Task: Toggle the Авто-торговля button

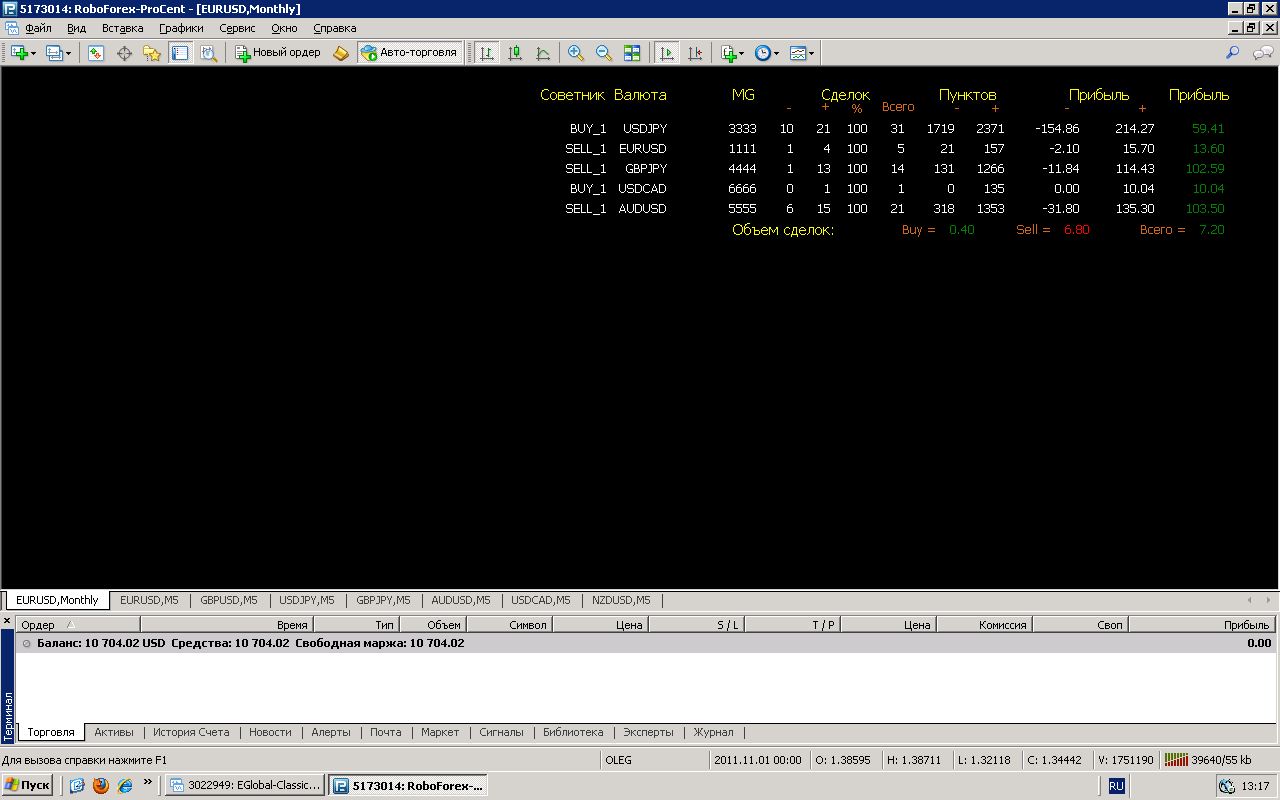Action: 410,53
